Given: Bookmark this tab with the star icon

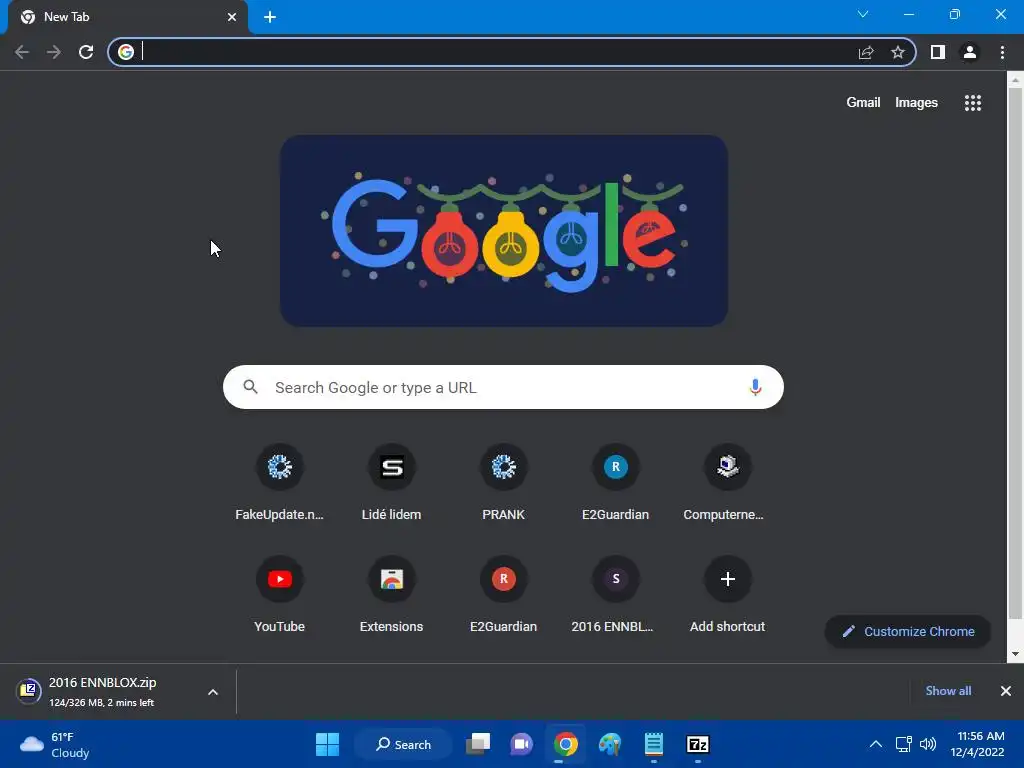Looking at the screenshot, I should coord(898,52).
